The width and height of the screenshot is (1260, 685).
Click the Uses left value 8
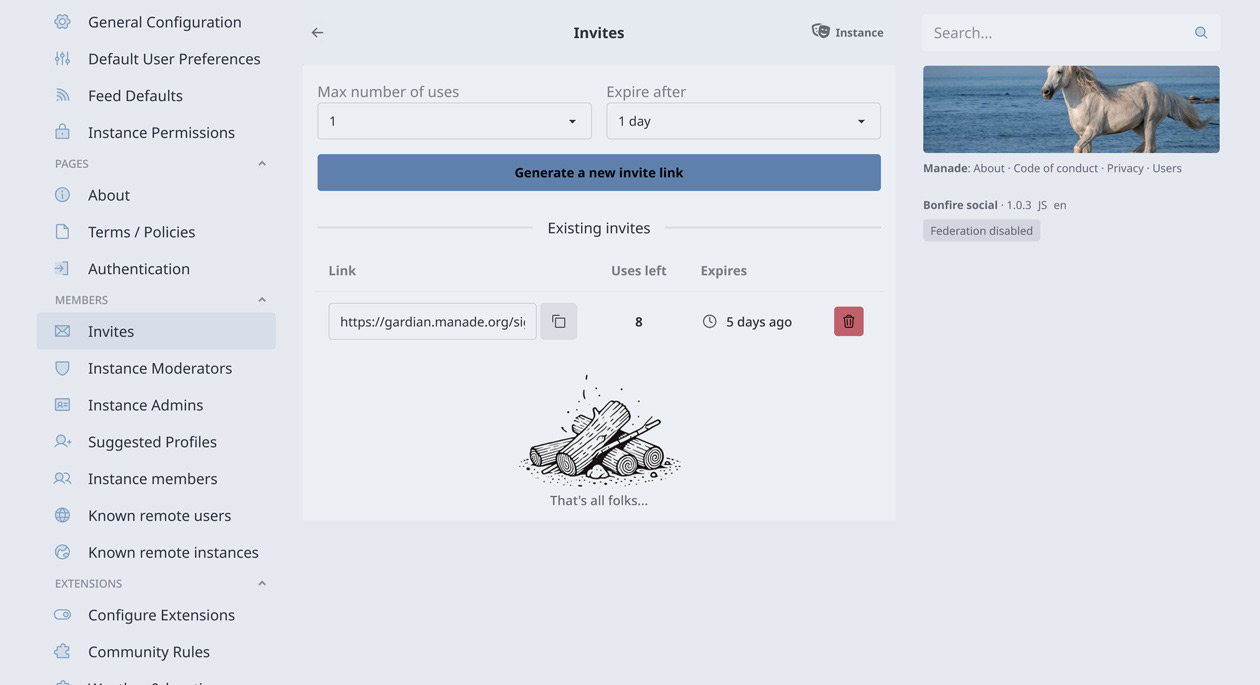point(638,322)
